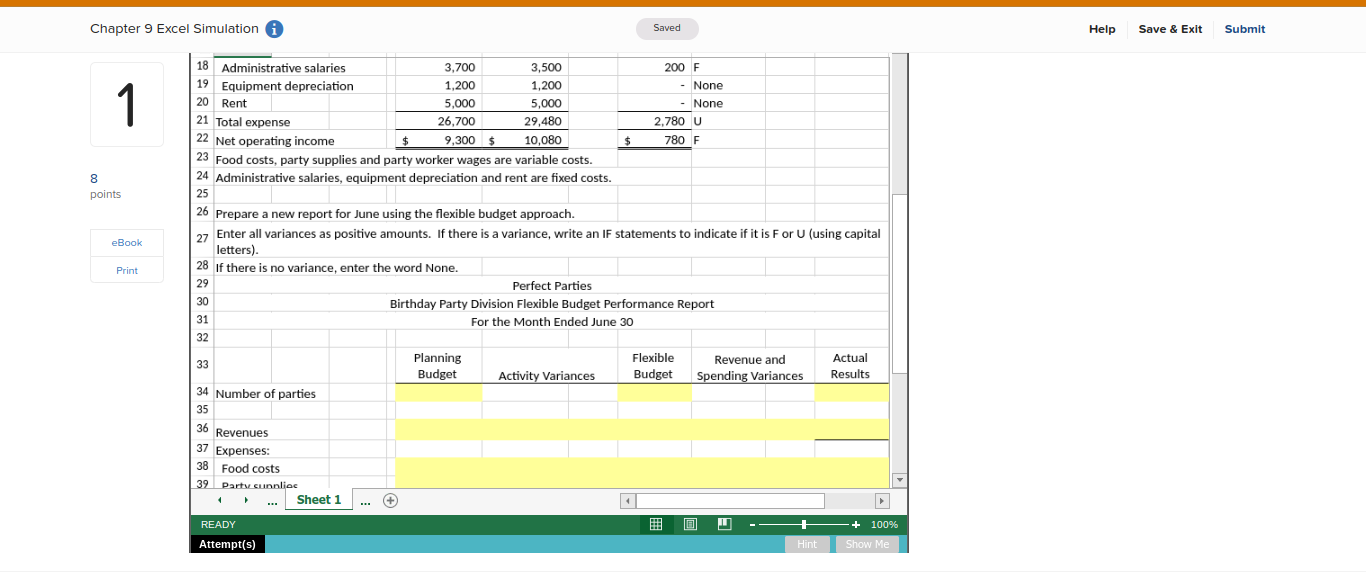Go to previous sheet tab arrow
Viewport: 1366px width, 576px height.
pos(220,500)
